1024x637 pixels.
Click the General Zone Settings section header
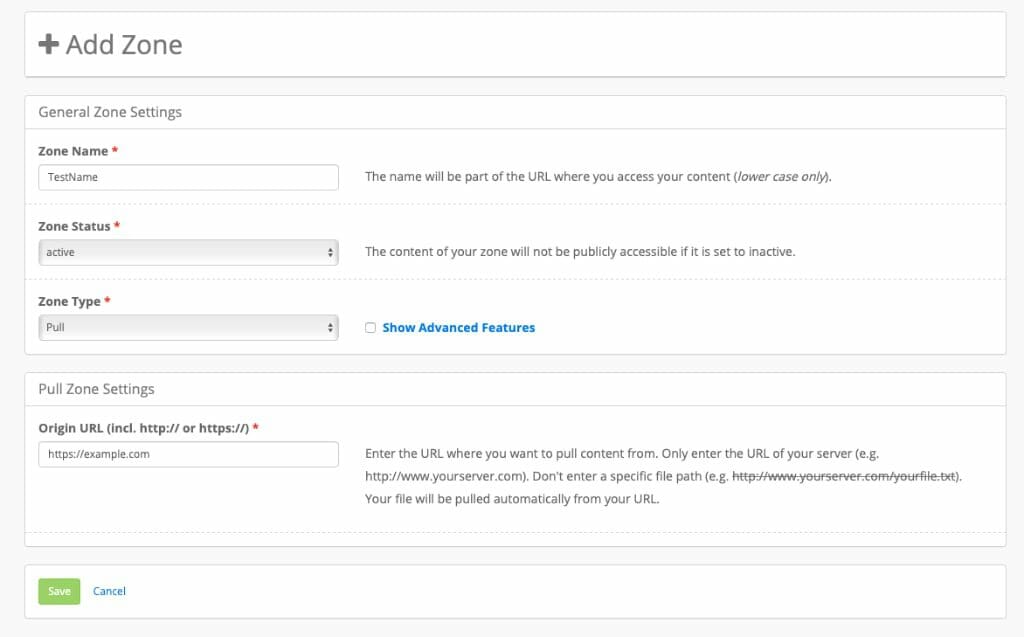(x=109, y=111)
